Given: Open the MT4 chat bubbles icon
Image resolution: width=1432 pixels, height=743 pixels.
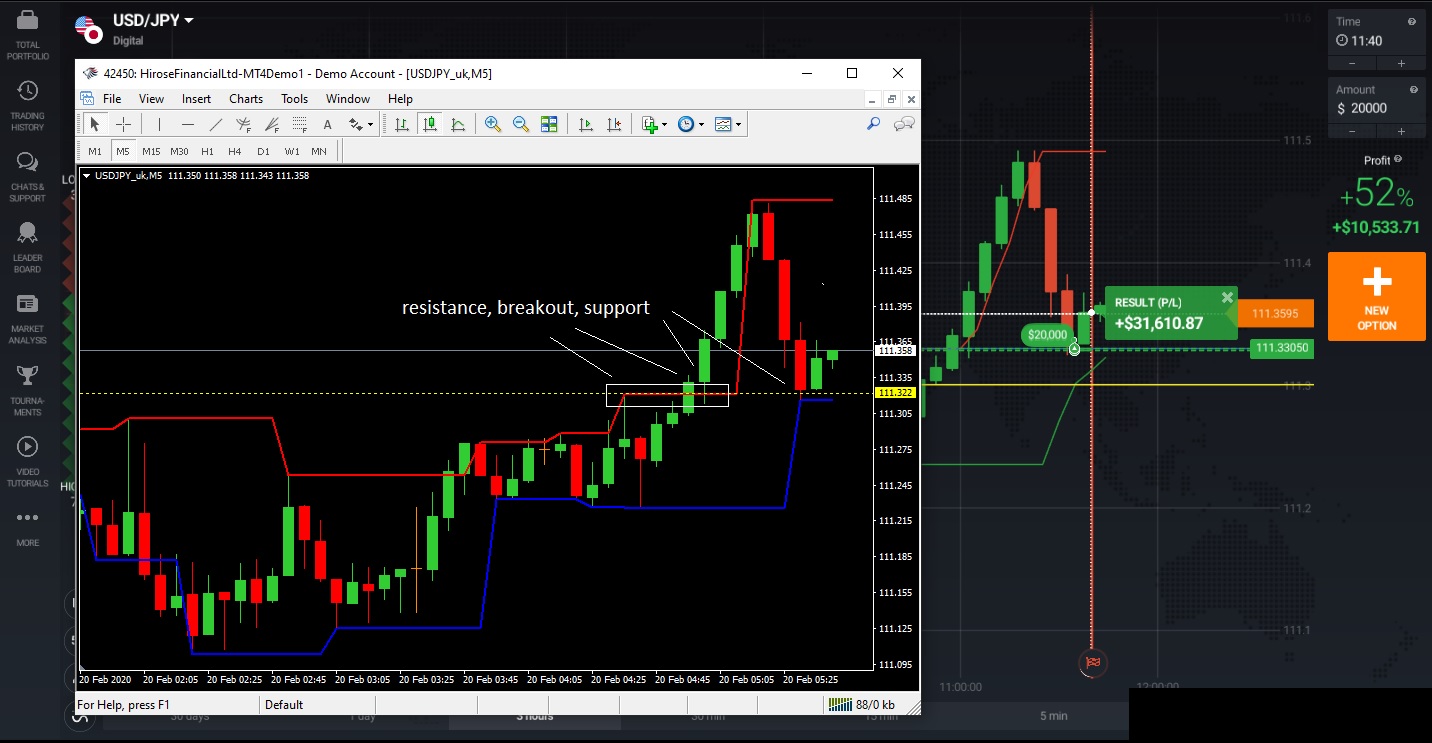Looking at the screenshot, I should point(904,124).
